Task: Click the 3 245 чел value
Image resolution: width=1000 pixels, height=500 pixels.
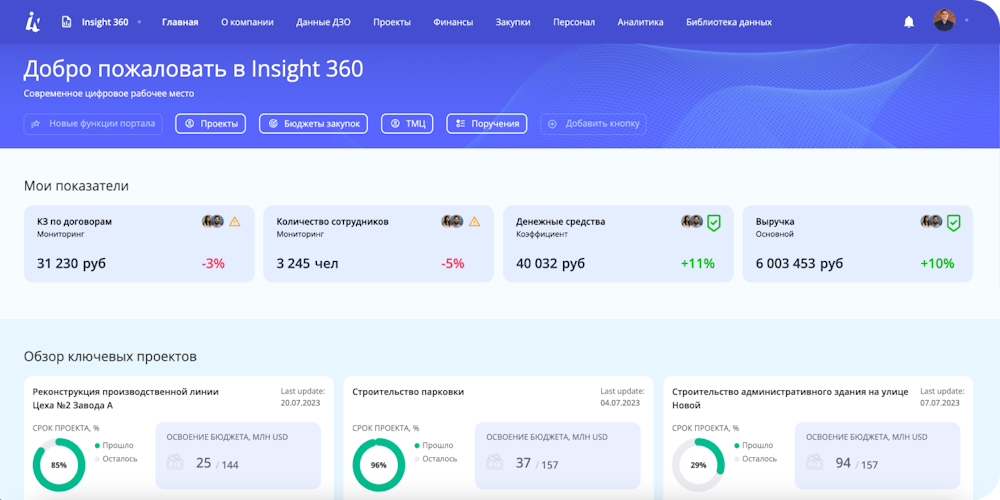Action: [307, 263]
